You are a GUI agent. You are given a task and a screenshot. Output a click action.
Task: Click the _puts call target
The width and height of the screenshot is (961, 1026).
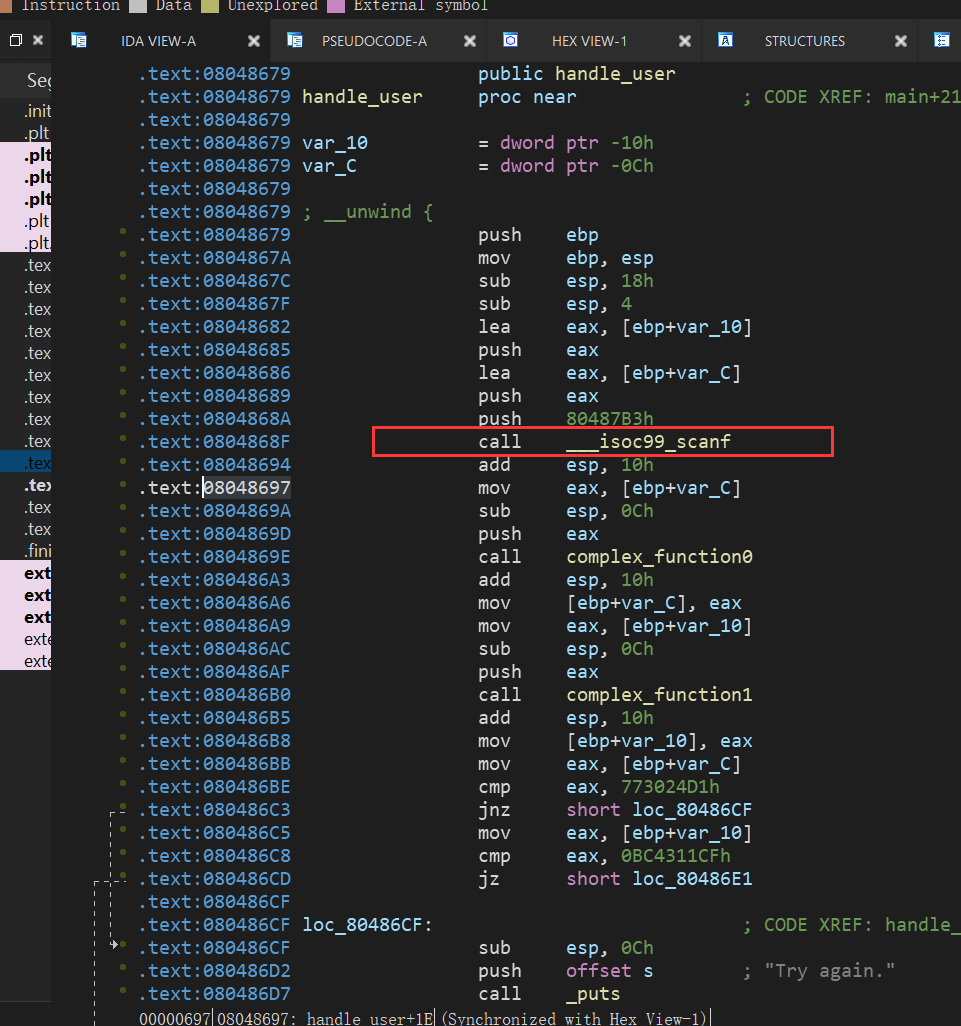coord(593,994)
